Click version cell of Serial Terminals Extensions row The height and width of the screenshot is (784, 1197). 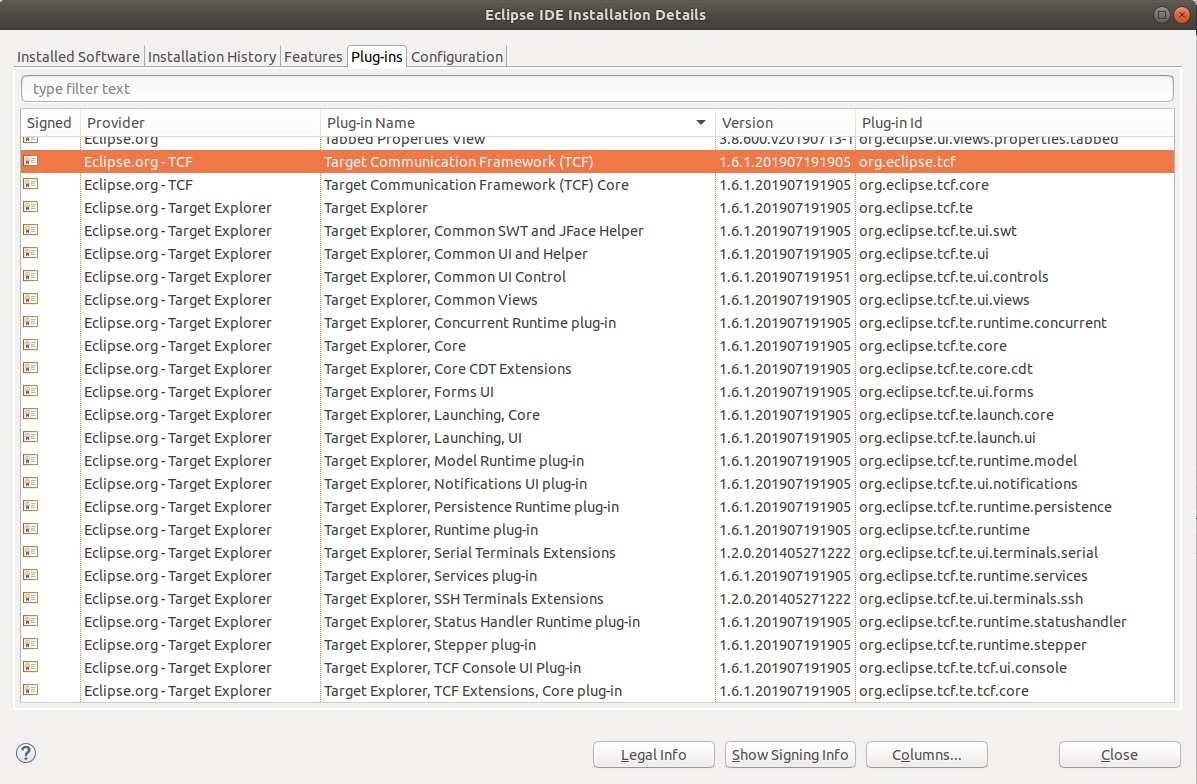coord(785,553)
